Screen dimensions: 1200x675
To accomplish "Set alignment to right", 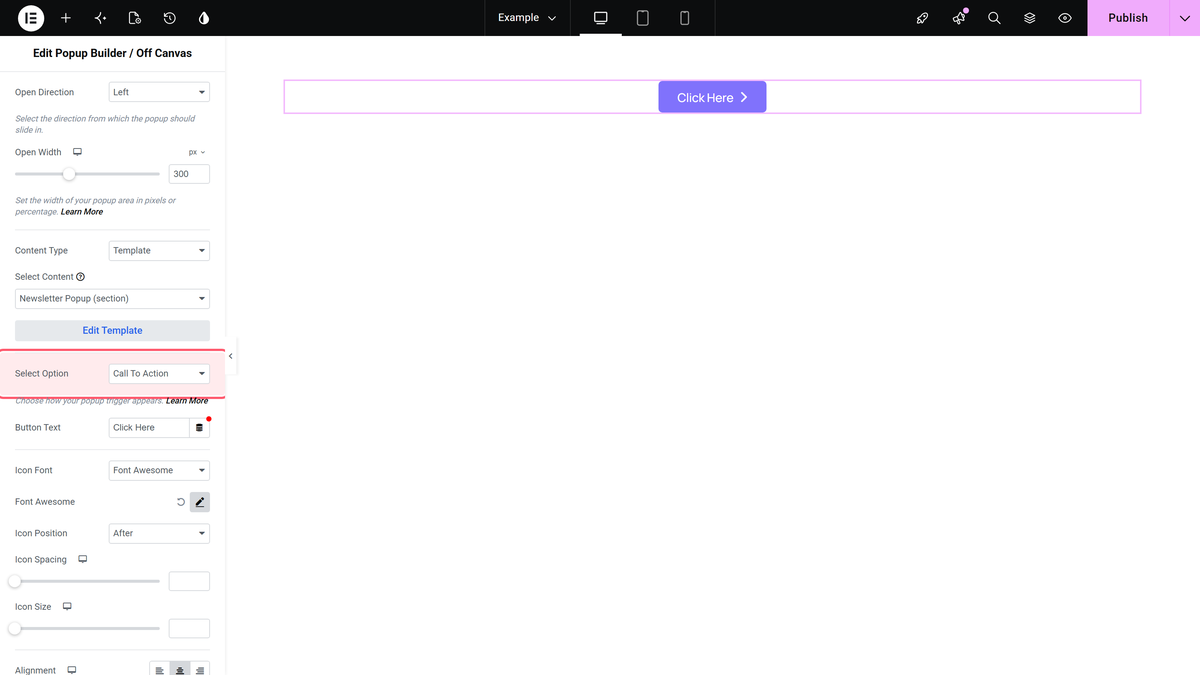I will pyautogui.click(x=200, y=669).
